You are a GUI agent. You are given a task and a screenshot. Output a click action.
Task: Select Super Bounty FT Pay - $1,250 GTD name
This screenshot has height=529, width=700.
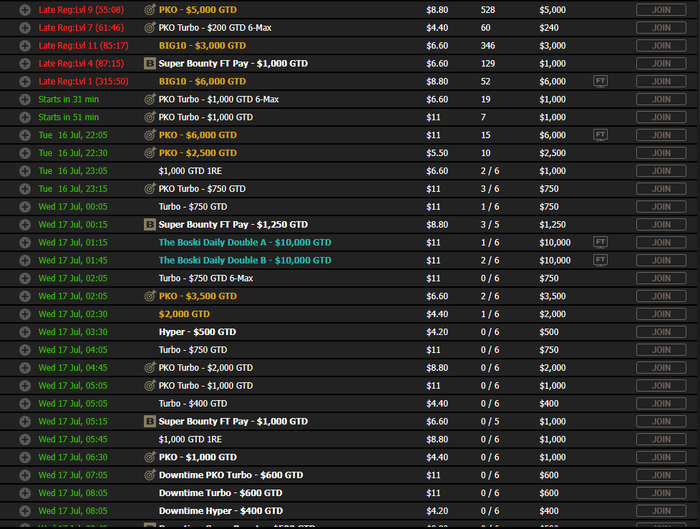tap(233, 225)
